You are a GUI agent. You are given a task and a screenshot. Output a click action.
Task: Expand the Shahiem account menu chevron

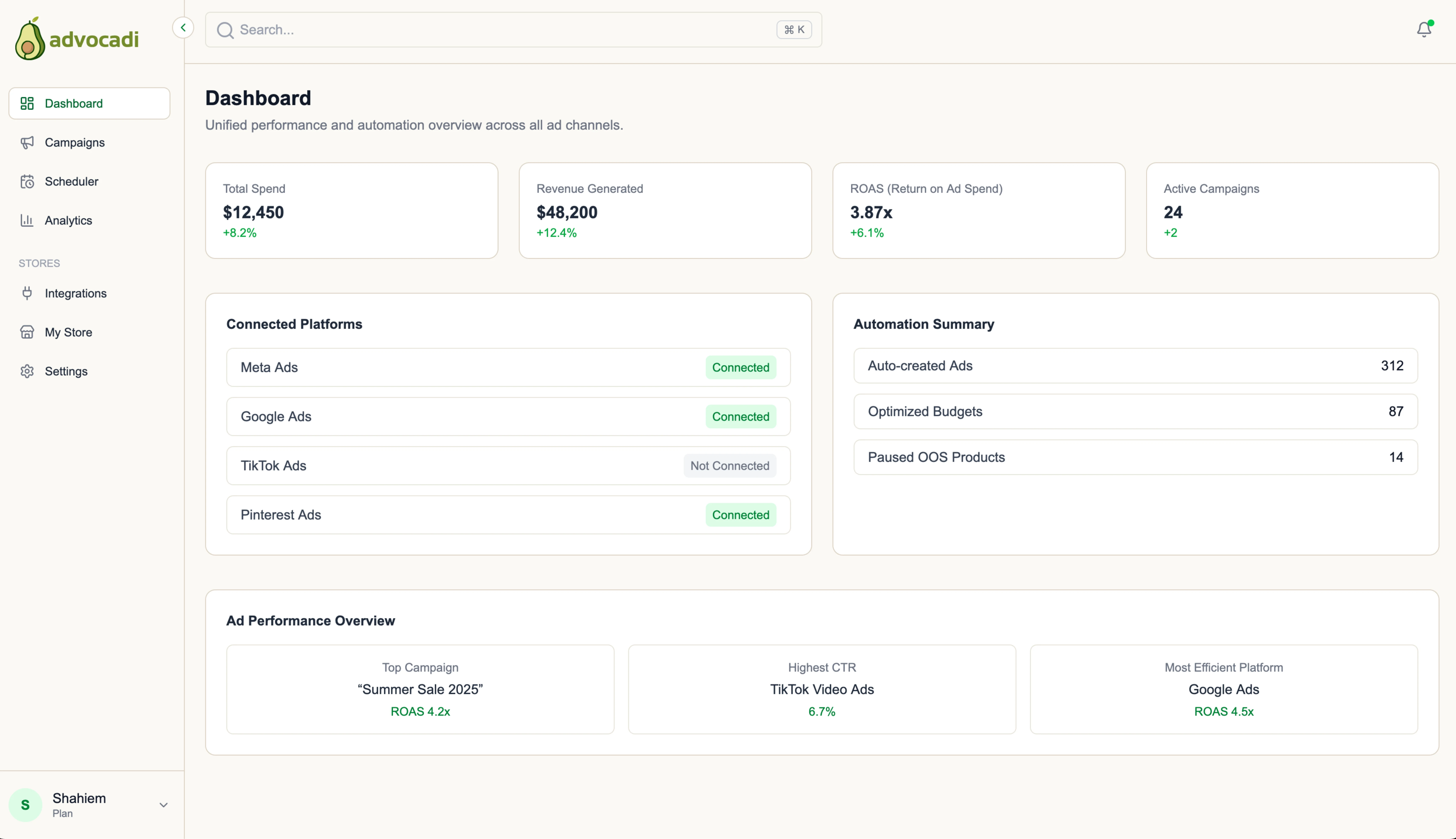point(163,805)
